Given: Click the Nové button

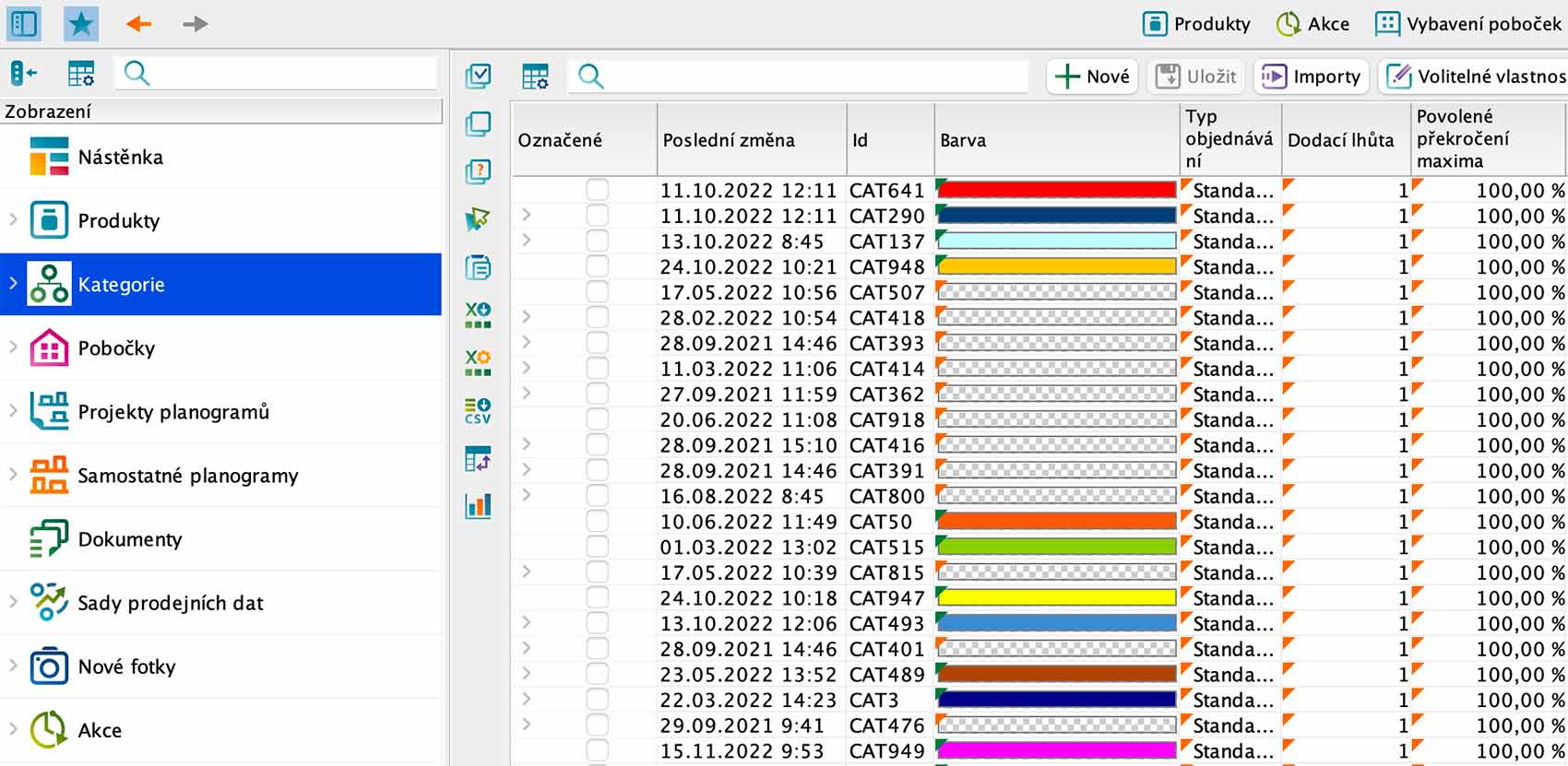Looking at the screenshot, I should (1092, 77).
